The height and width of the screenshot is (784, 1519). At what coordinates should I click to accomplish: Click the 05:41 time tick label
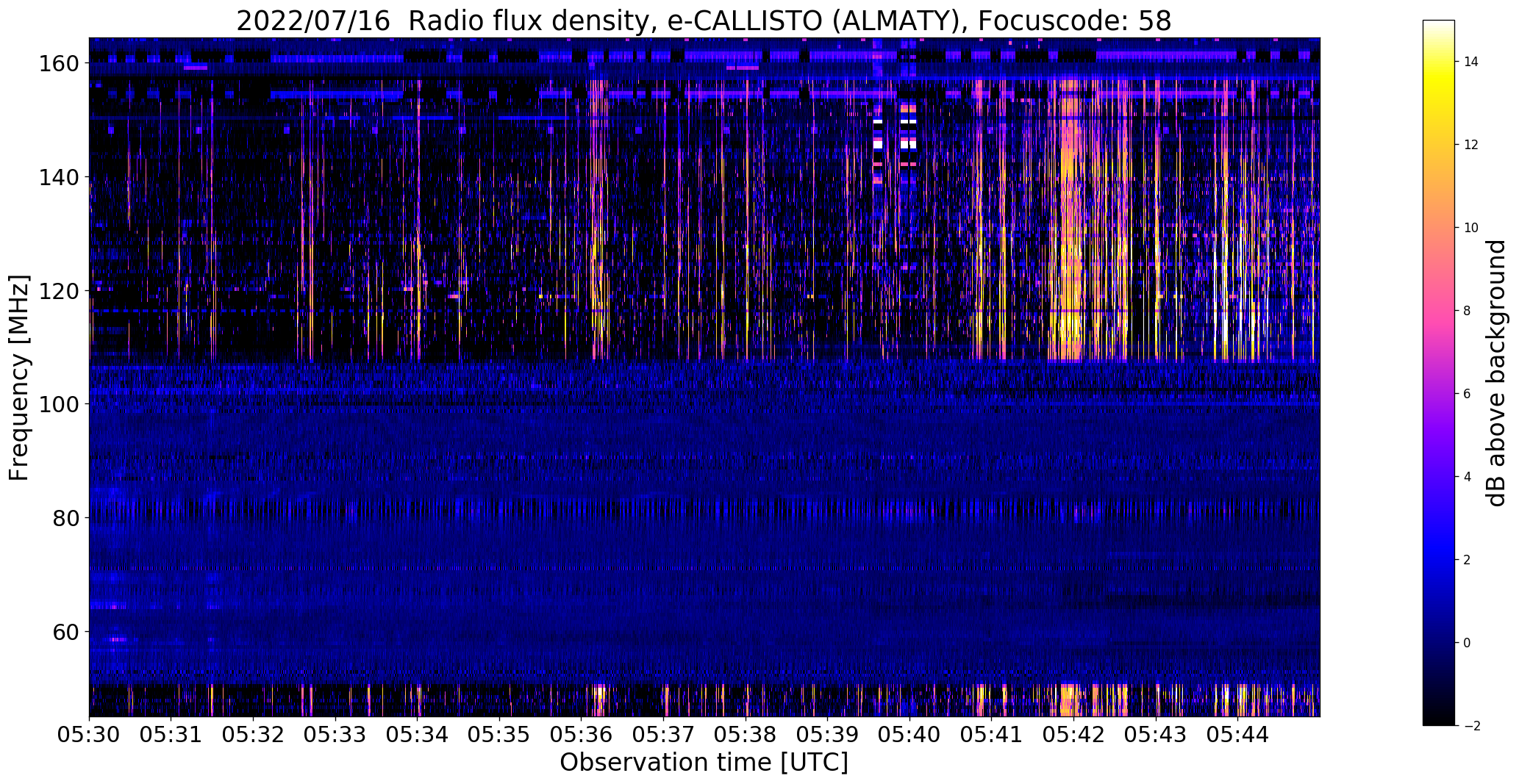992,735
